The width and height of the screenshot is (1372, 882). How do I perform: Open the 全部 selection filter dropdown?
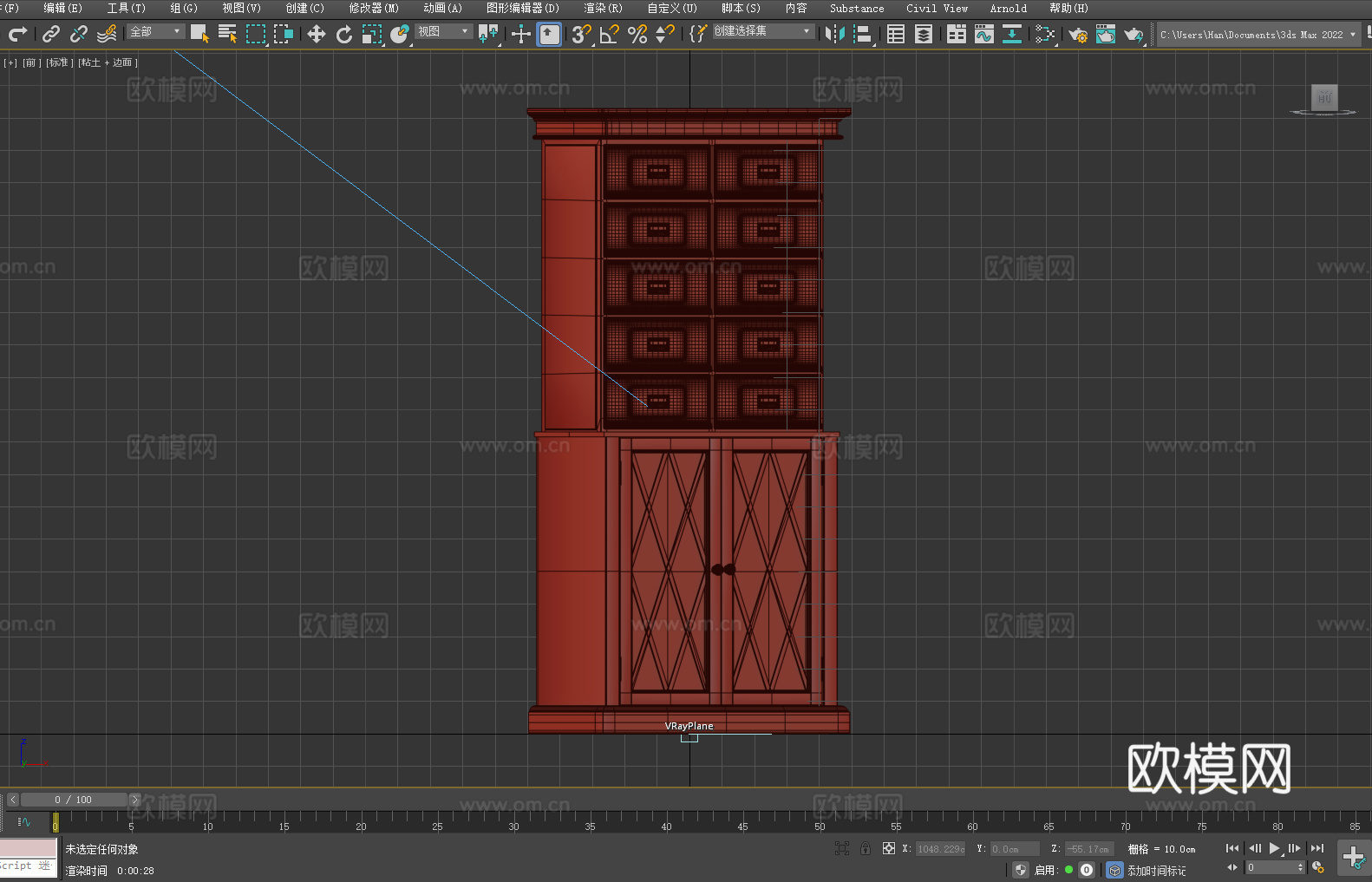[156, 31]
